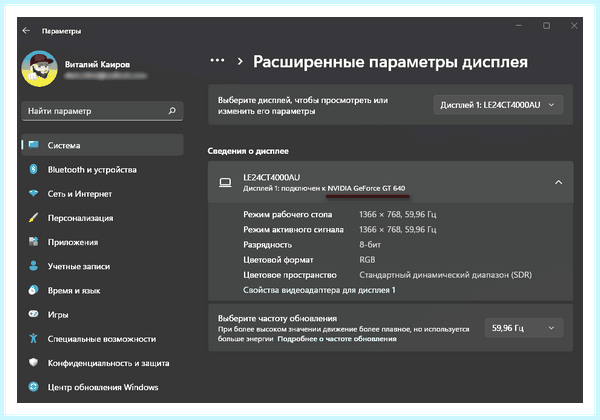Click the laptop display icon near LE24CT4000AU
The width and height of the screenshot is (600, 420).
point(225,182)
